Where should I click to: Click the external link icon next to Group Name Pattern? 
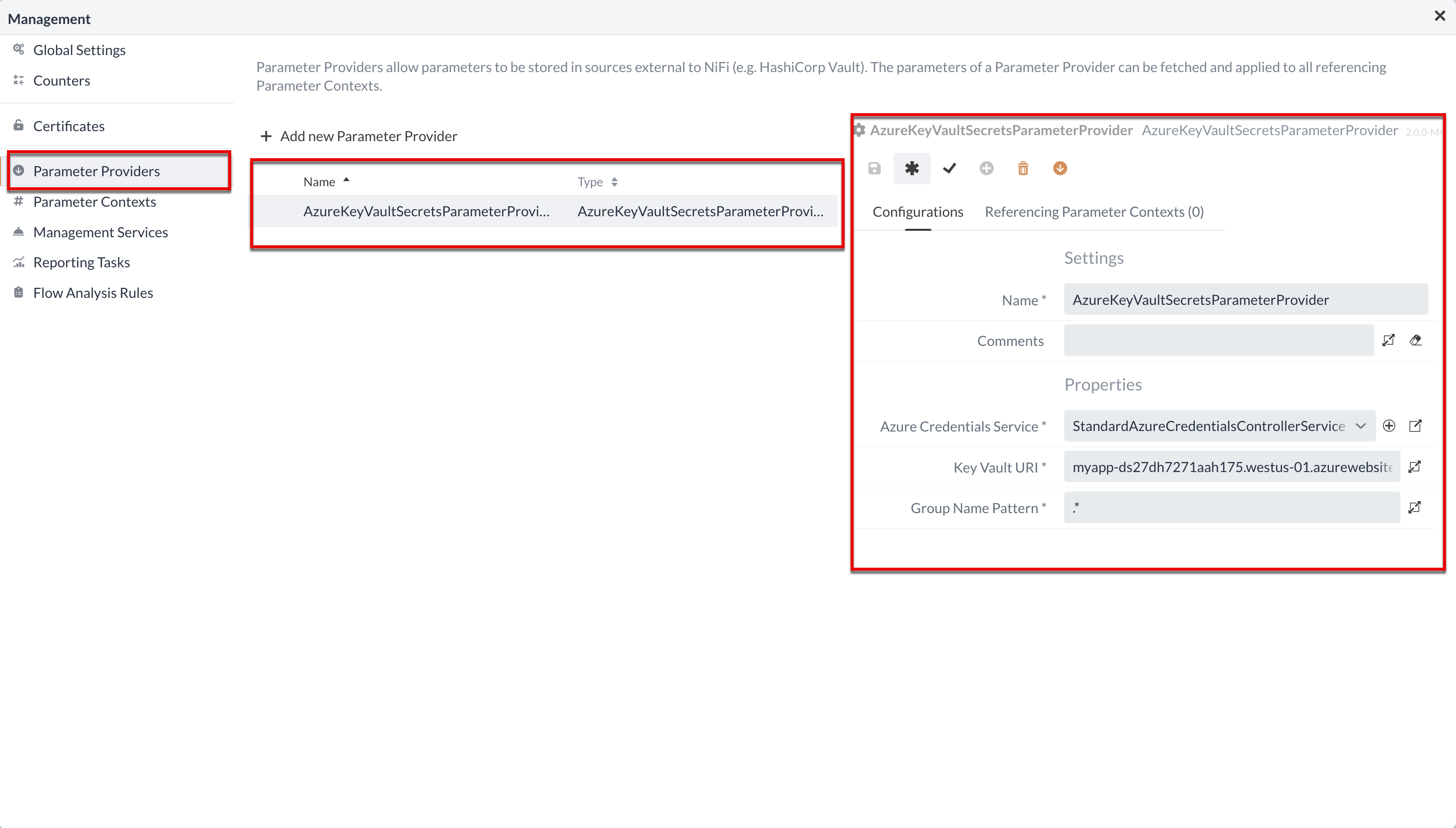(1416, 508)
